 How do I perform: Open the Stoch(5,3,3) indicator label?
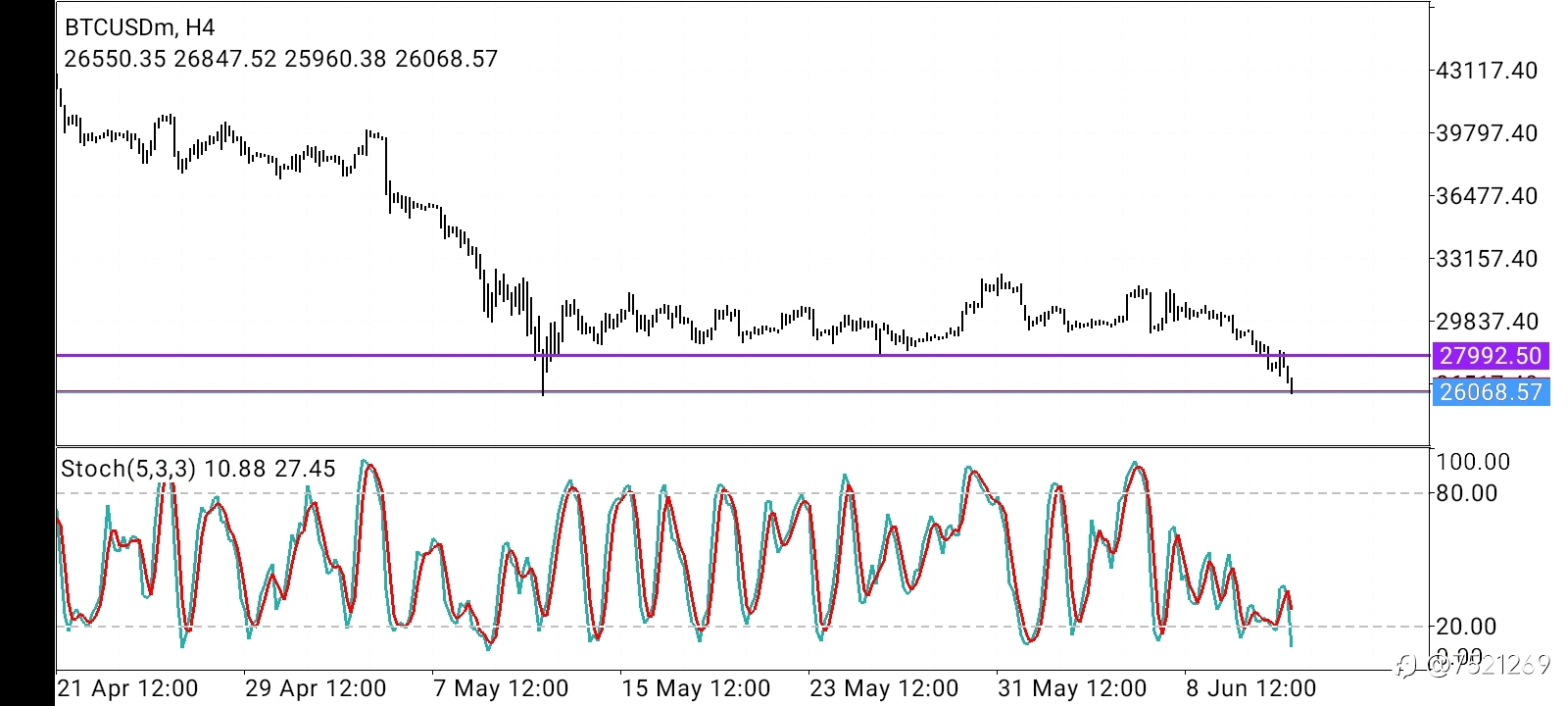pyautogui.click(x=198, y=469)
